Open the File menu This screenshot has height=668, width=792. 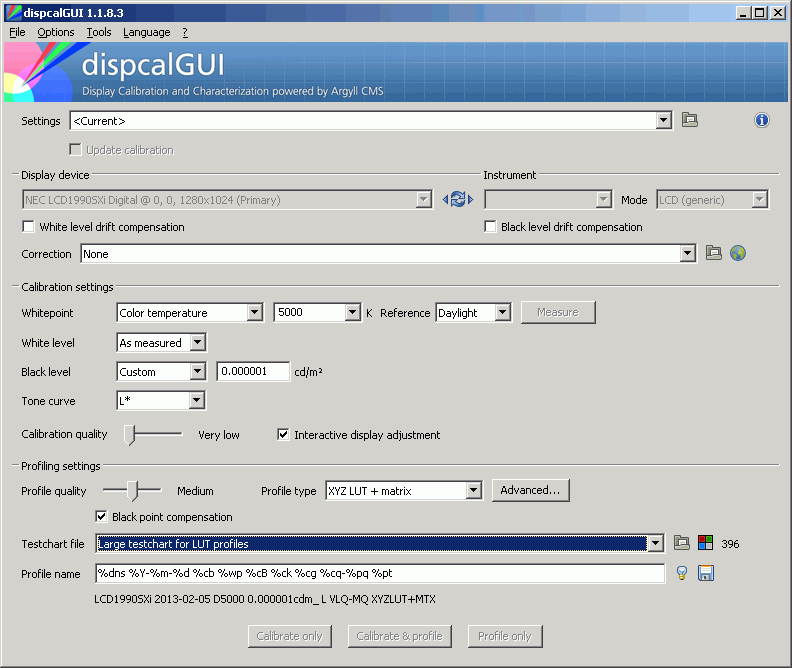pyautogui.click(x=17, y=32)
